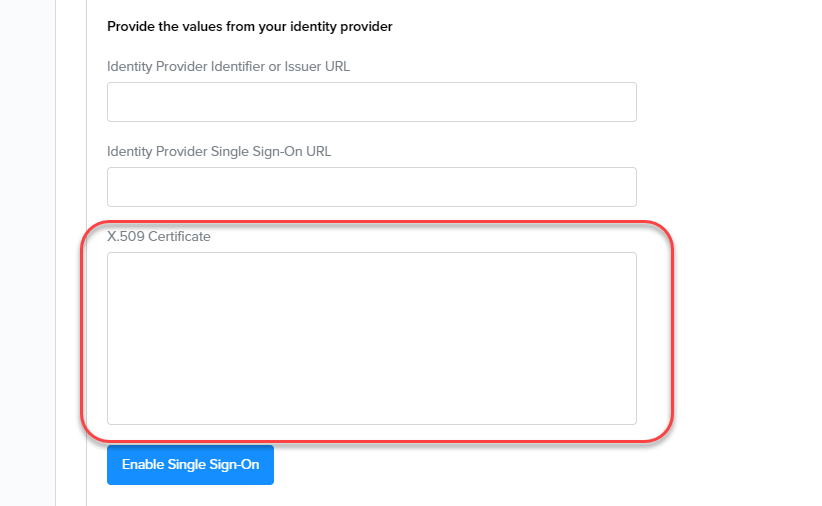Click the 'identity provider' words in the heading
822x506 pixels.
(x=347, y=27)
